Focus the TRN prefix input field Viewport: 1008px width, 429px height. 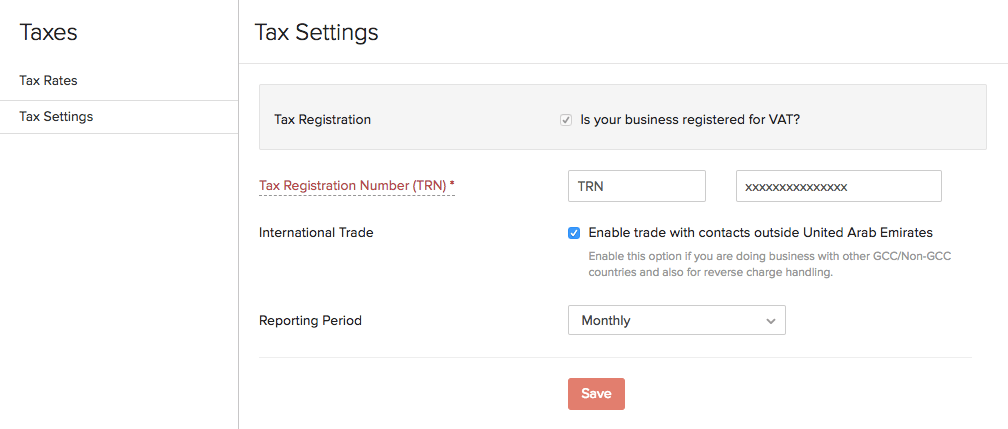click(x=636, y=186)
